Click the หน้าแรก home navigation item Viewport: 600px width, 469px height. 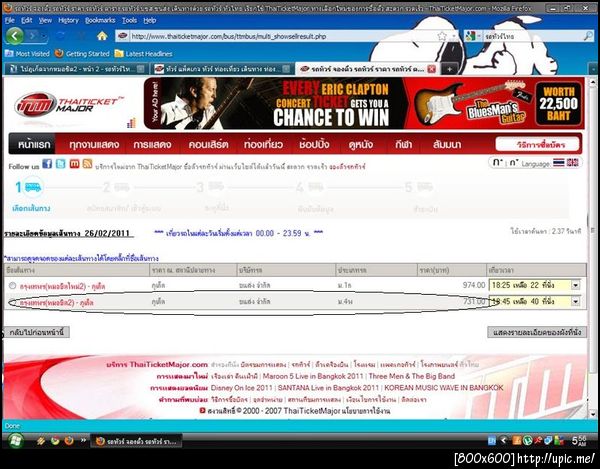[34, 145]
